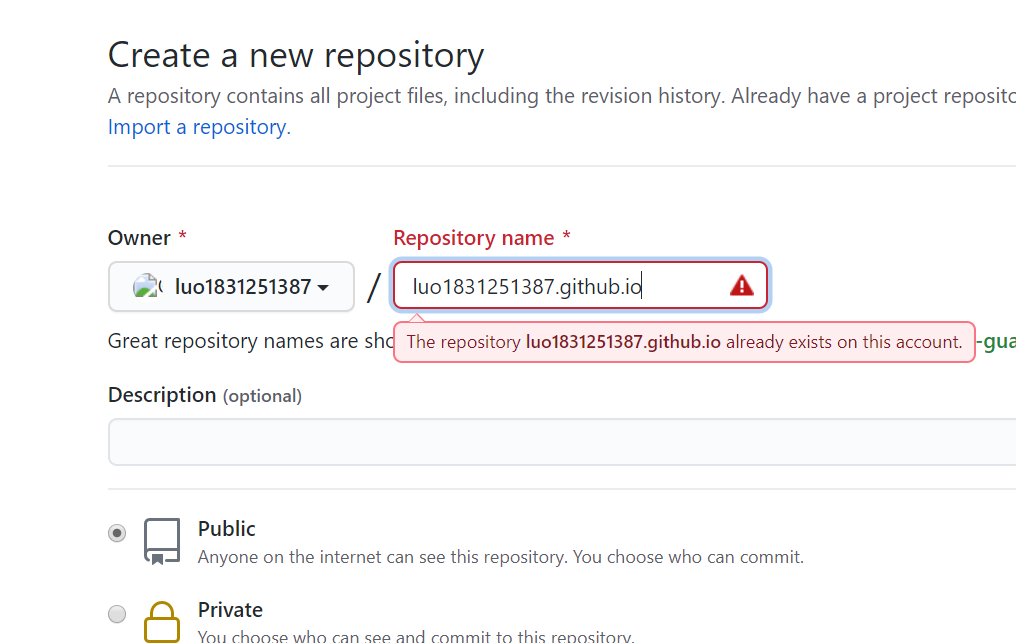Focus the Repository name input field
The image size is (1016, 643).
(581, 286)
